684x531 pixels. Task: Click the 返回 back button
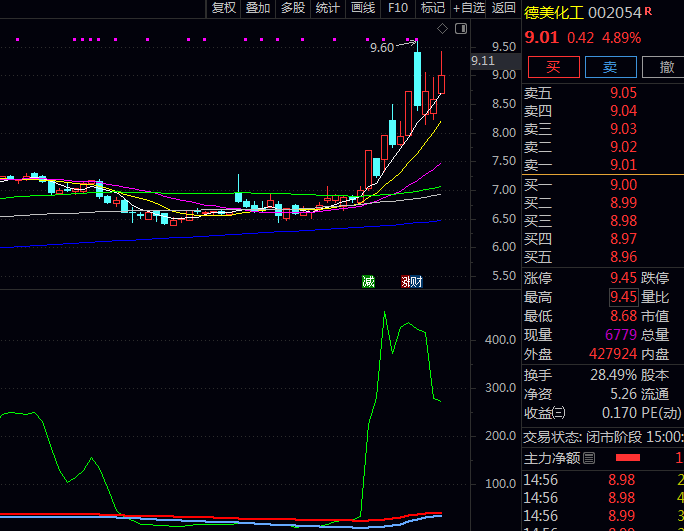click(504, 8)
